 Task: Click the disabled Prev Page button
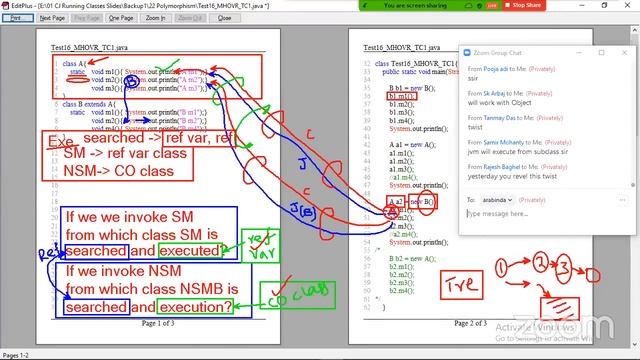[87, 18]
